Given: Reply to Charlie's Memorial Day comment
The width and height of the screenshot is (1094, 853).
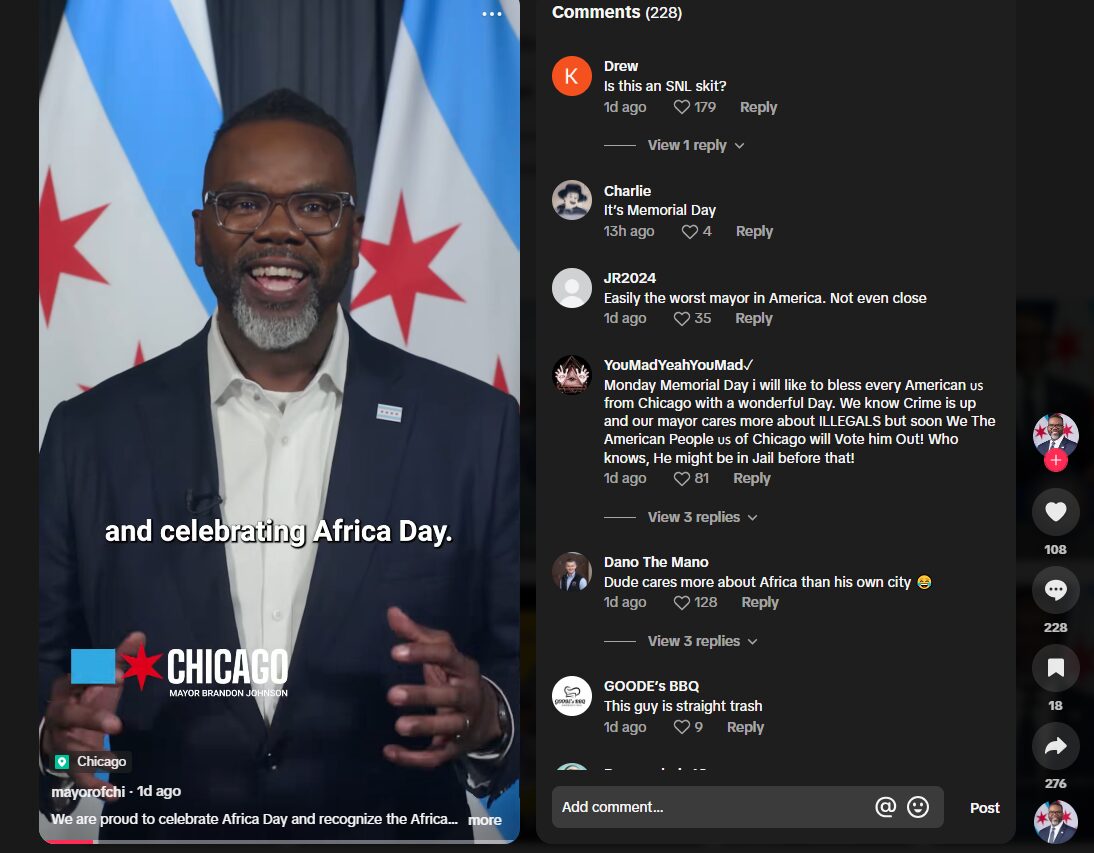Looking at the screenshot, I should point(754,232).
